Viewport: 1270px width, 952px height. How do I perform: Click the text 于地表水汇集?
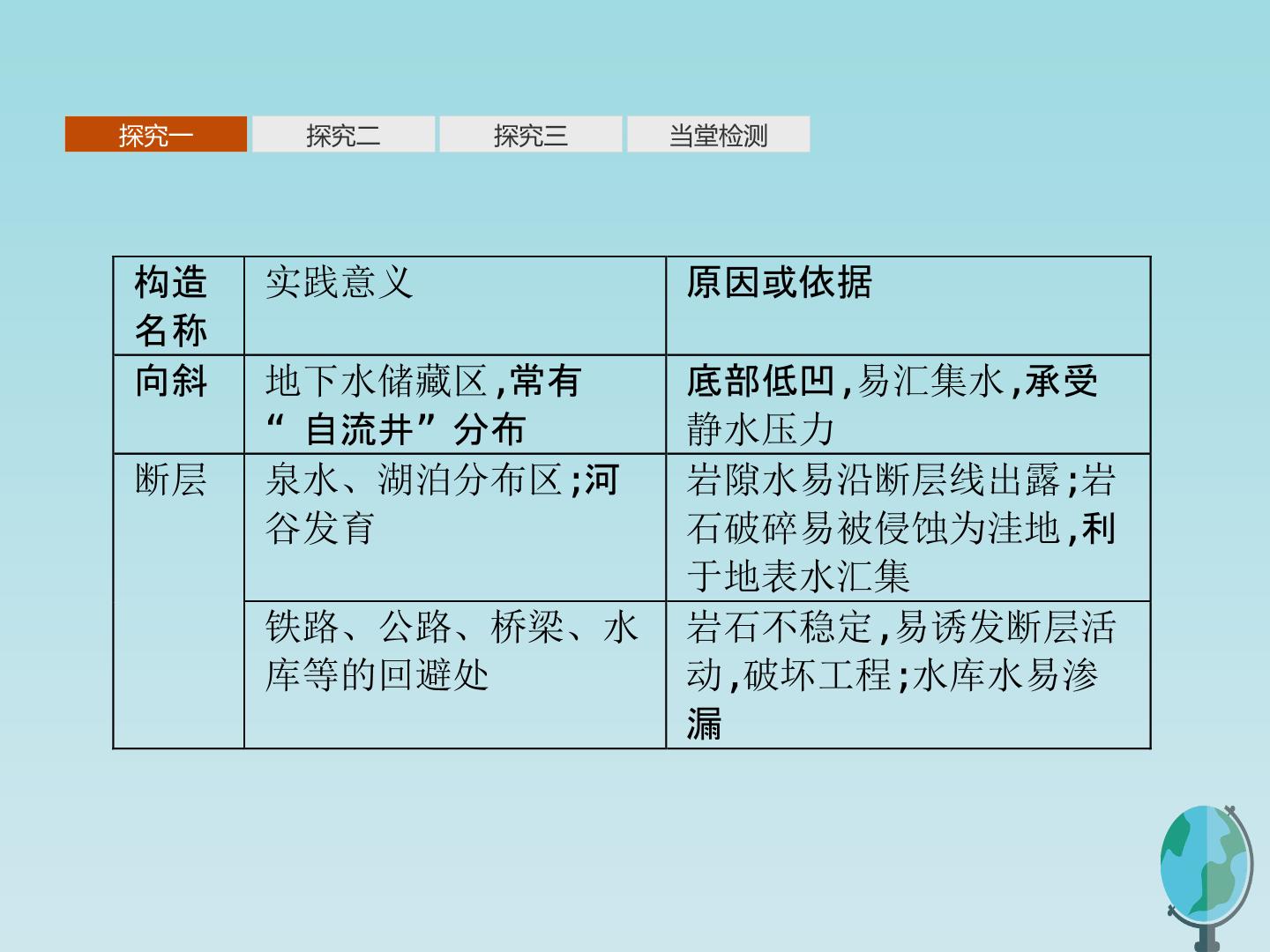(798, 576)
